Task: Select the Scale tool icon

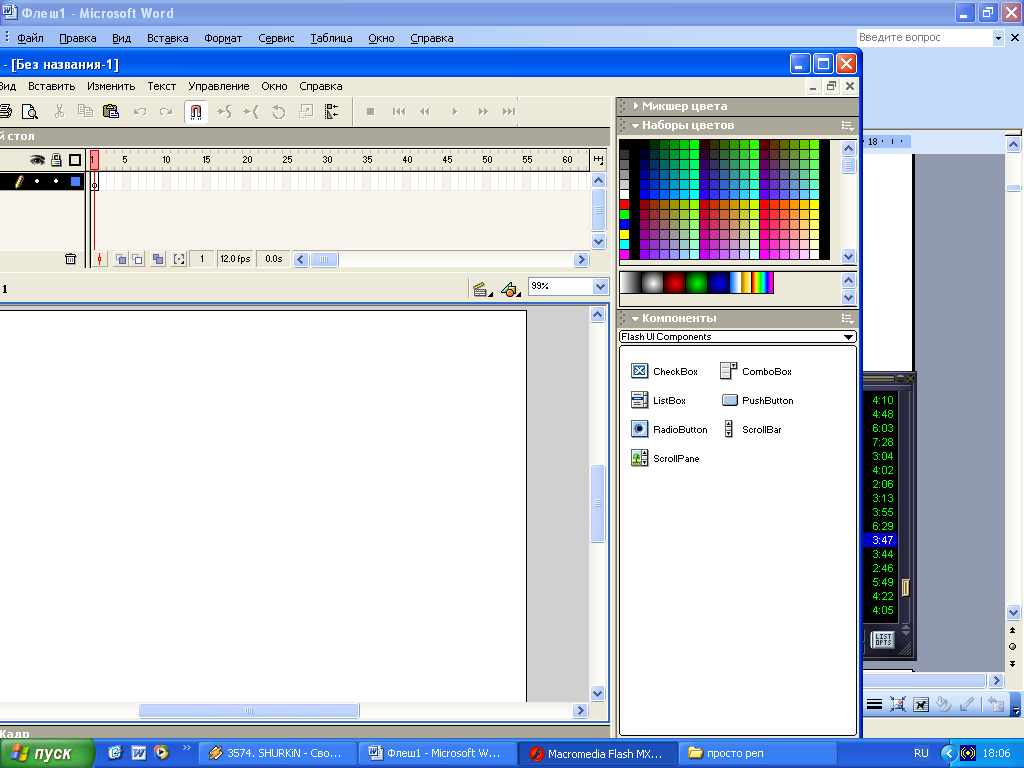Action: pos(306,112)
